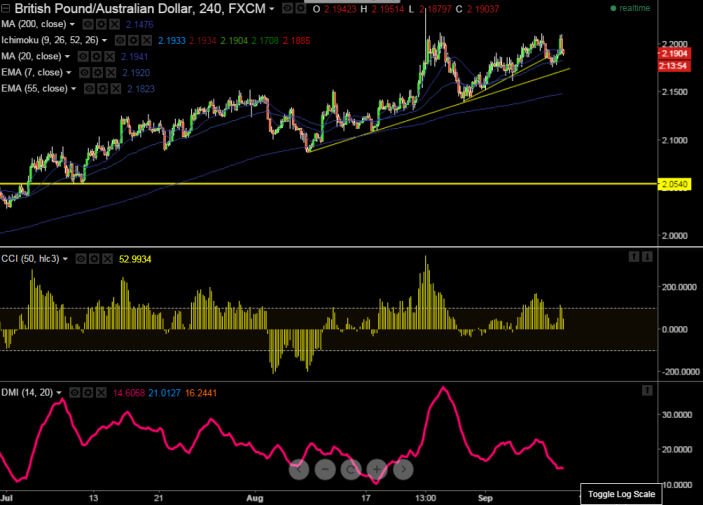Click the Aug date label on time axis

255,498
